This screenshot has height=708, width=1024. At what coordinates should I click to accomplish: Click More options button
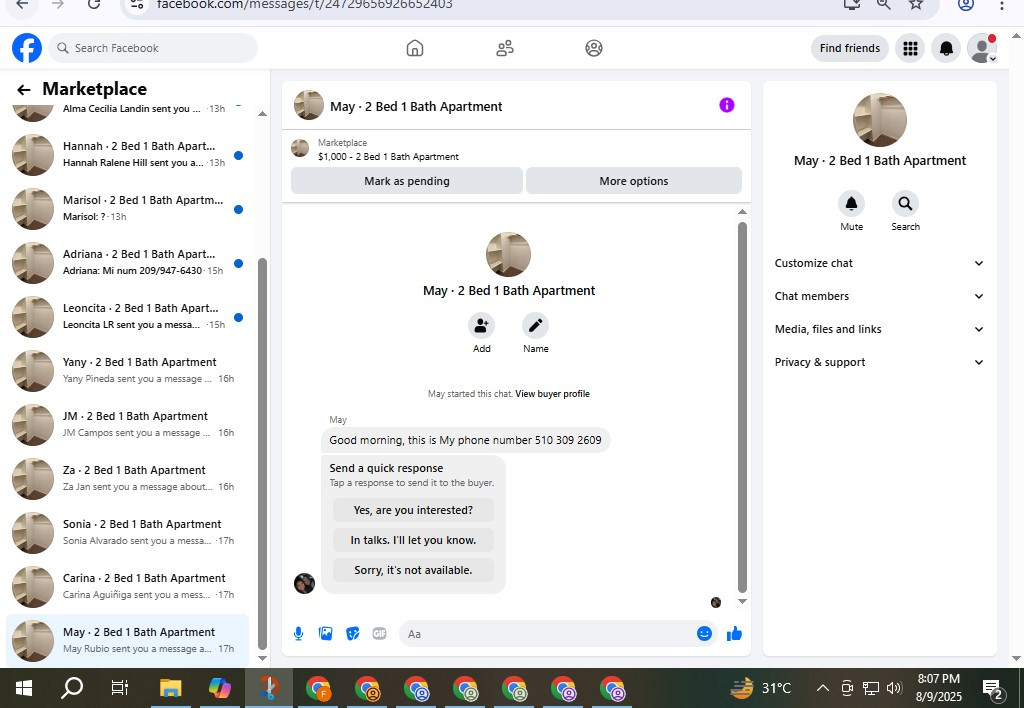tap(633, 181)
